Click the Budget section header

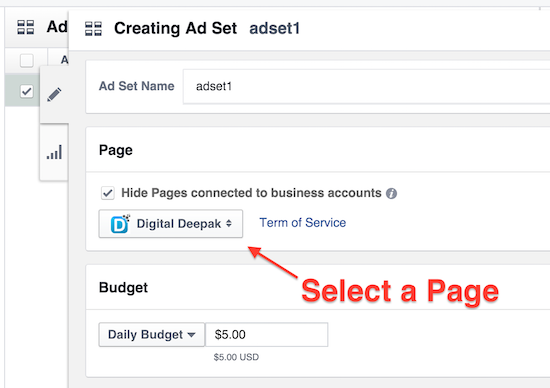pos(123,288)
